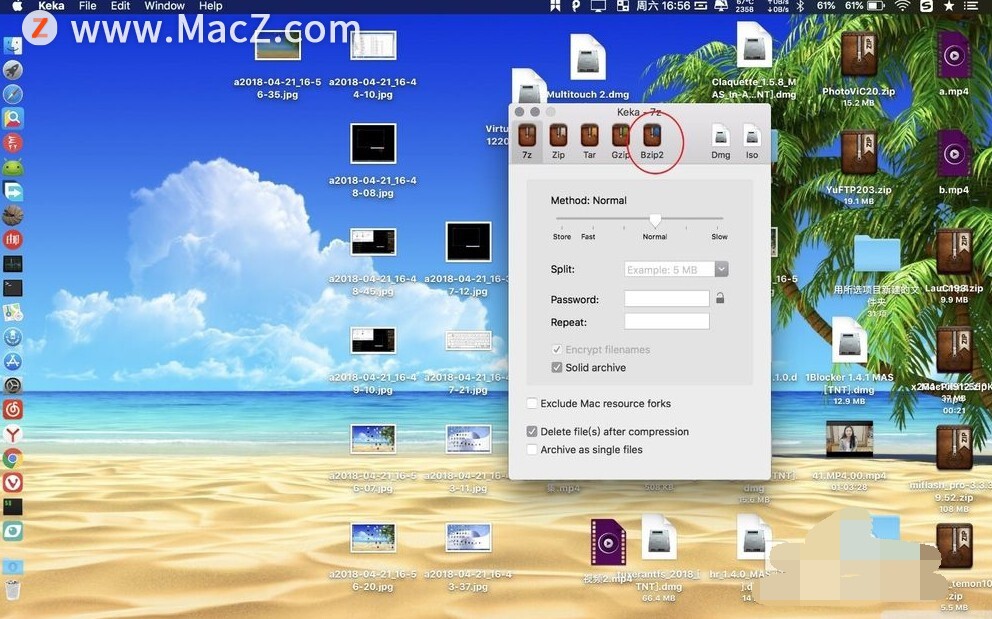This screenshot has width=992, height=619.
Task: Disable Delete file(s) after compression
Action: click(x=532, y=431)
